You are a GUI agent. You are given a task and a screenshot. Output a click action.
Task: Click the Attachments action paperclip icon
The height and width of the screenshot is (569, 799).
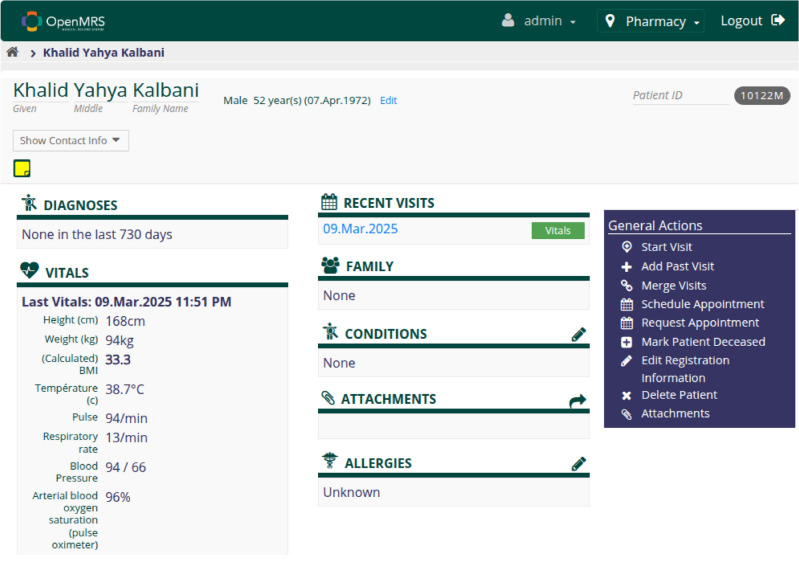[x=627, y=414]
